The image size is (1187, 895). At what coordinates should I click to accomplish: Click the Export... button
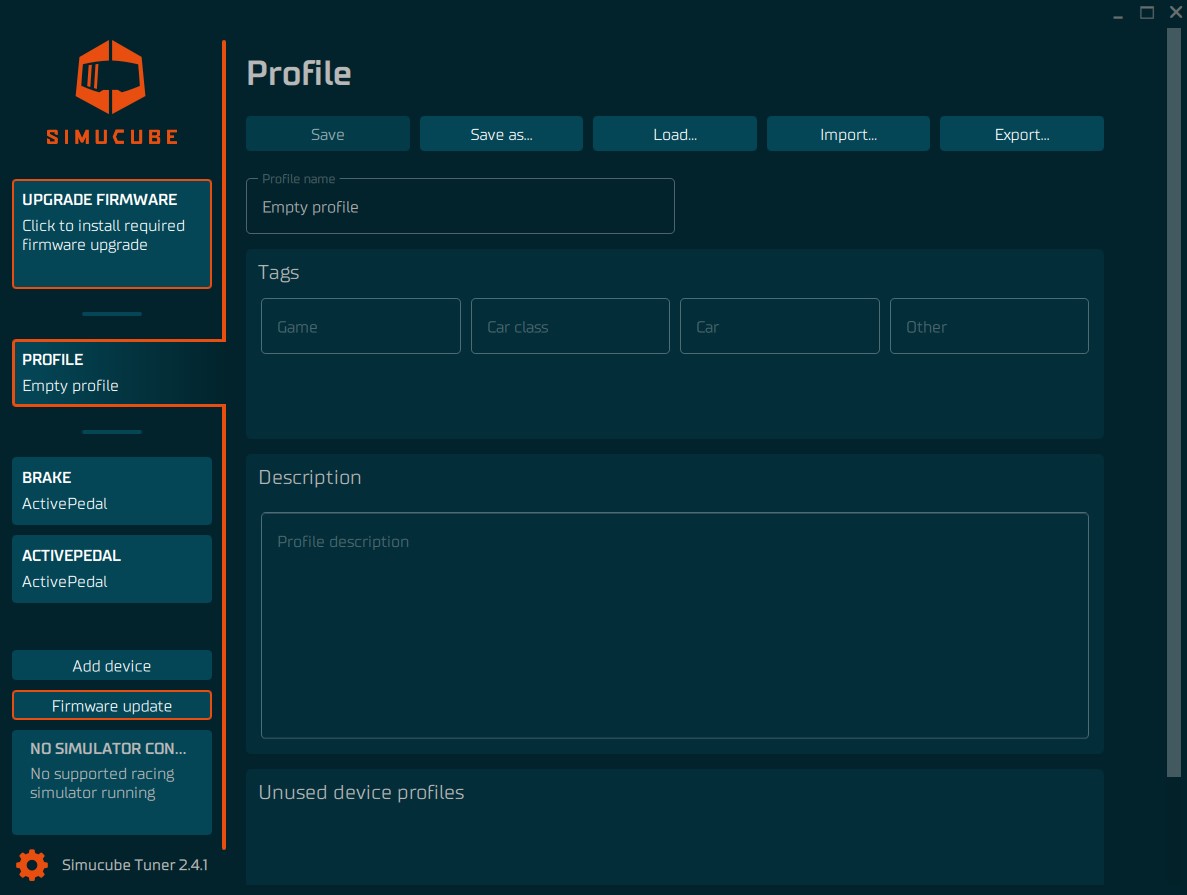[1021, 134]
